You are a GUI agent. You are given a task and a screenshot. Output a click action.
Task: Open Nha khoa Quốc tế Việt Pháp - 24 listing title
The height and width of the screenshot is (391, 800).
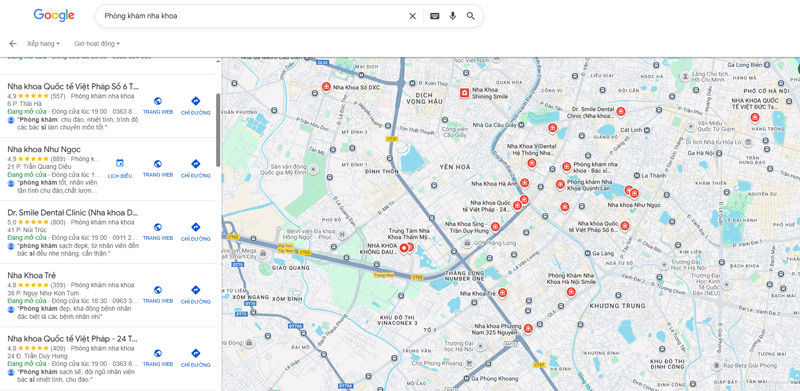click(73, 338)
